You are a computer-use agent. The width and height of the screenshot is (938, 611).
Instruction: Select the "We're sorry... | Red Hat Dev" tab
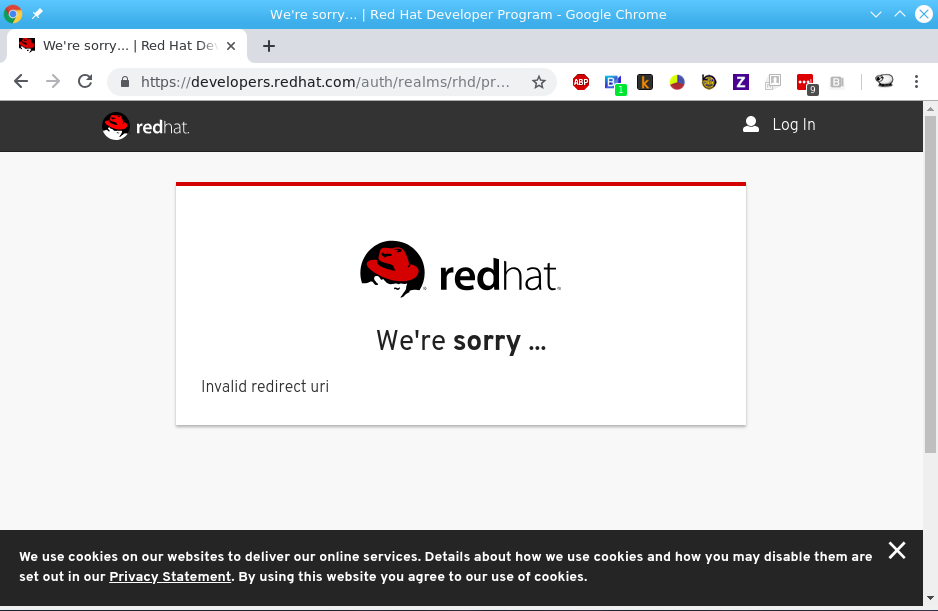click(127, 46)
